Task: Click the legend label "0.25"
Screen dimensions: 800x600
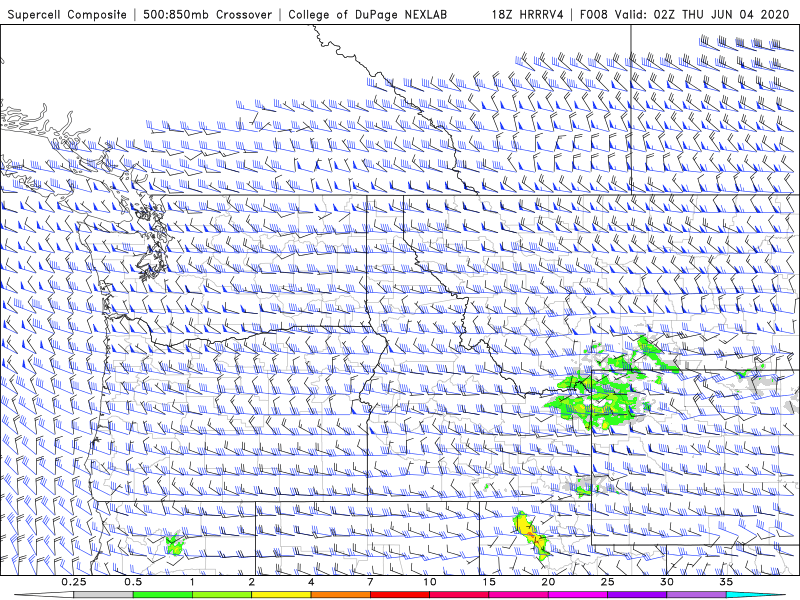Action: point(74,582)
